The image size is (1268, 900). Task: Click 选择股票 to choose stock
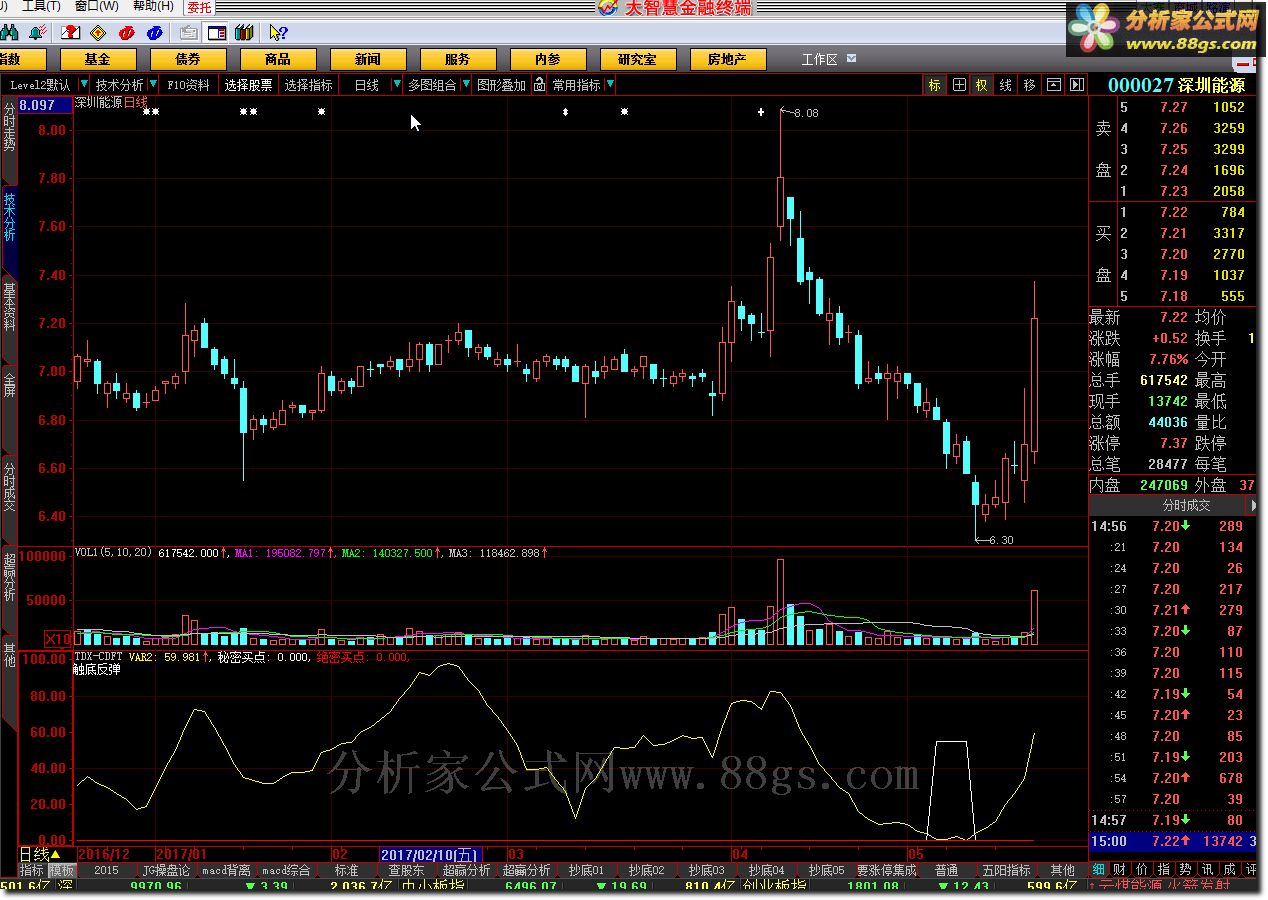click(248, 85)
